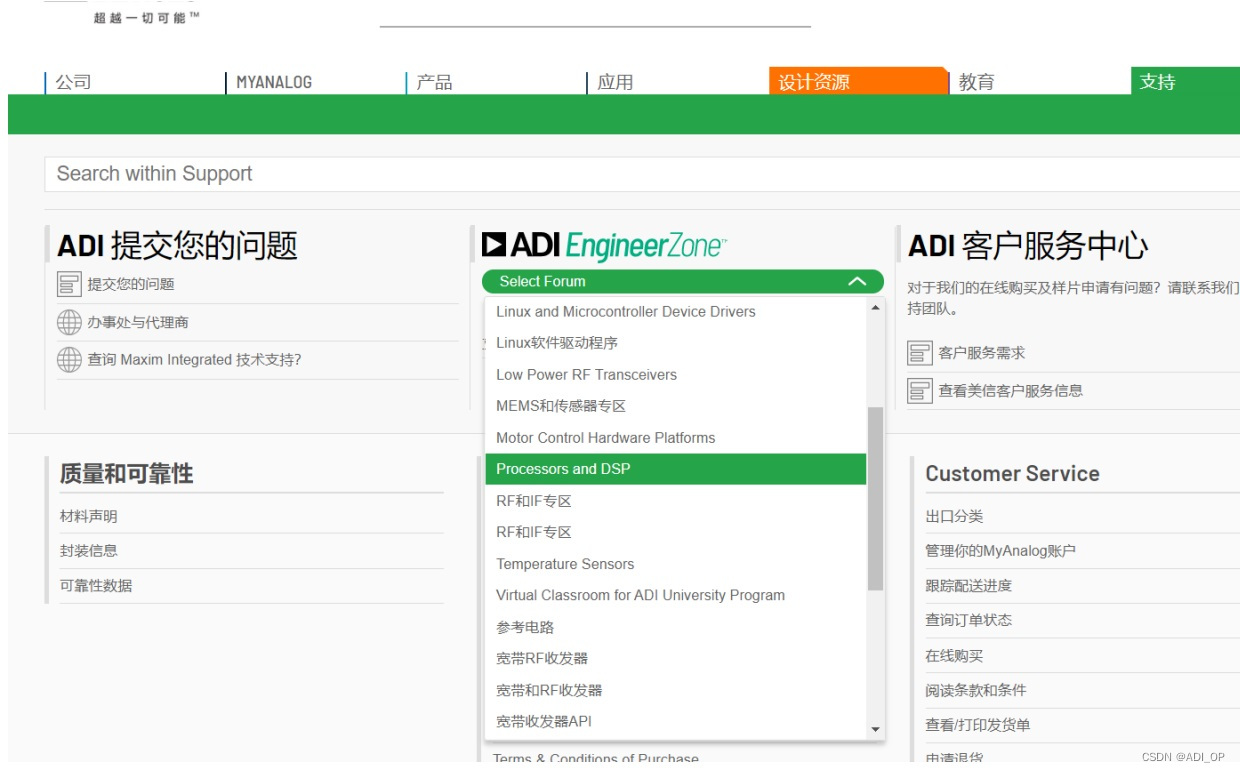Click the form icon beside 提交您的问题
This screenshot has height=772, width=1240.
pos(69,284)
